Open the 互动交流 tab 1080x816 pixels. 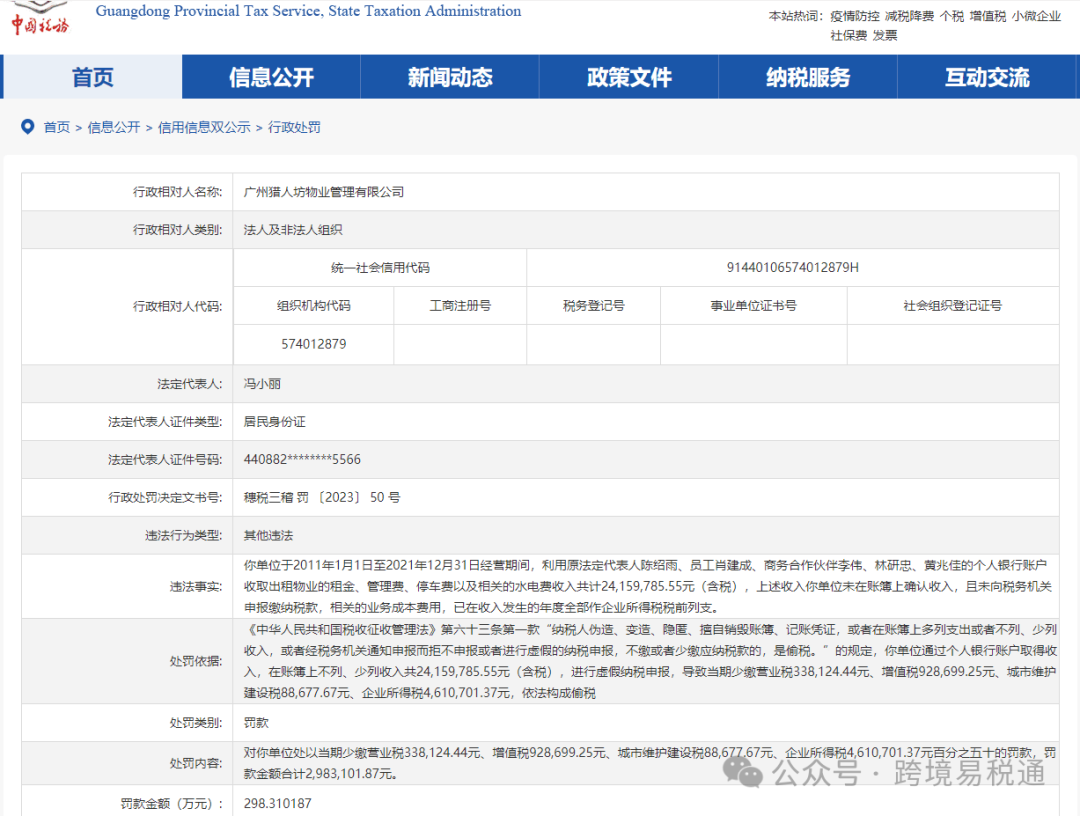[986, 77]
